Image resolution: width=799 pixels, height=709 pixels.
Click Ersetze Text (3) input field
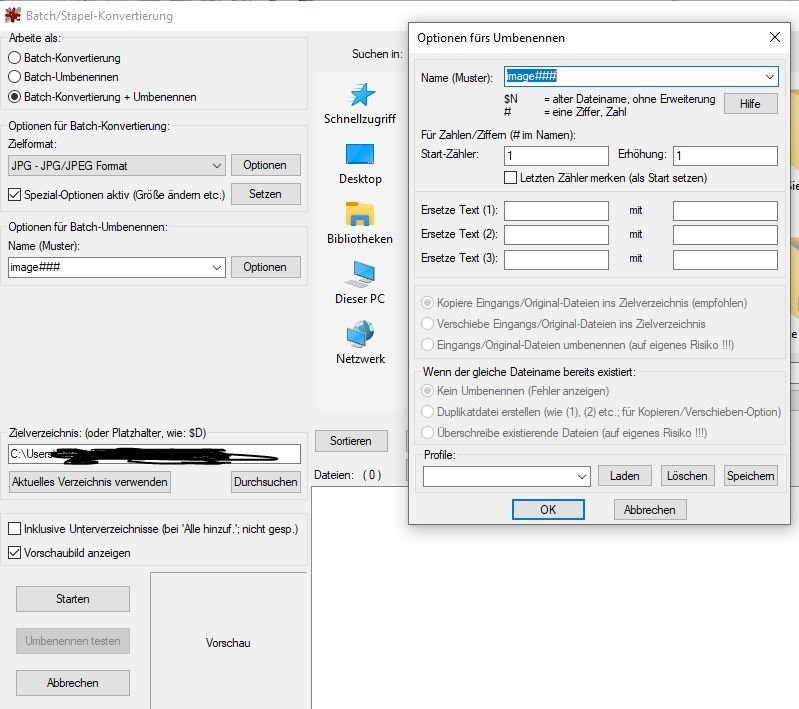(x=556, y=259)
